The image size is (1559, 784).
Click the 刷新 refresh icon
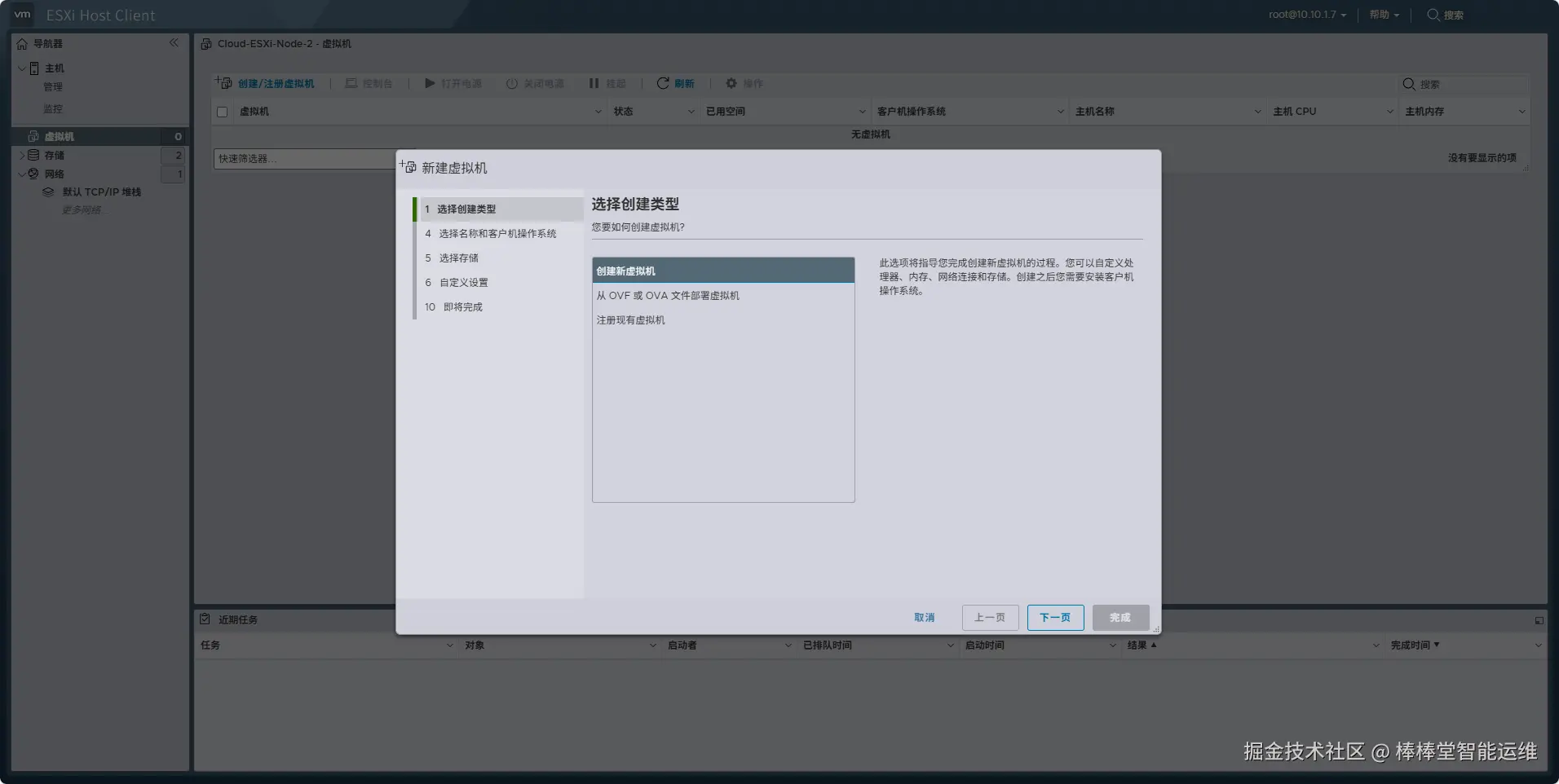(x=663, y=84)
